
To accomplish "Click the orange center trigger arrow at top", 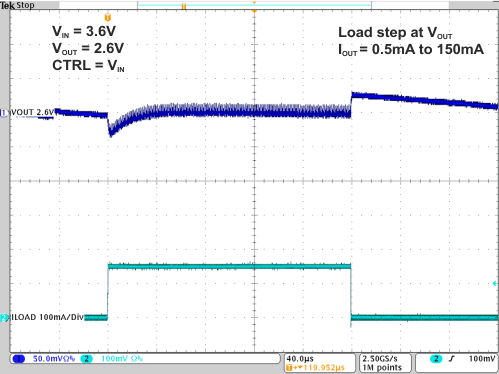I will [x=254, y=11].
